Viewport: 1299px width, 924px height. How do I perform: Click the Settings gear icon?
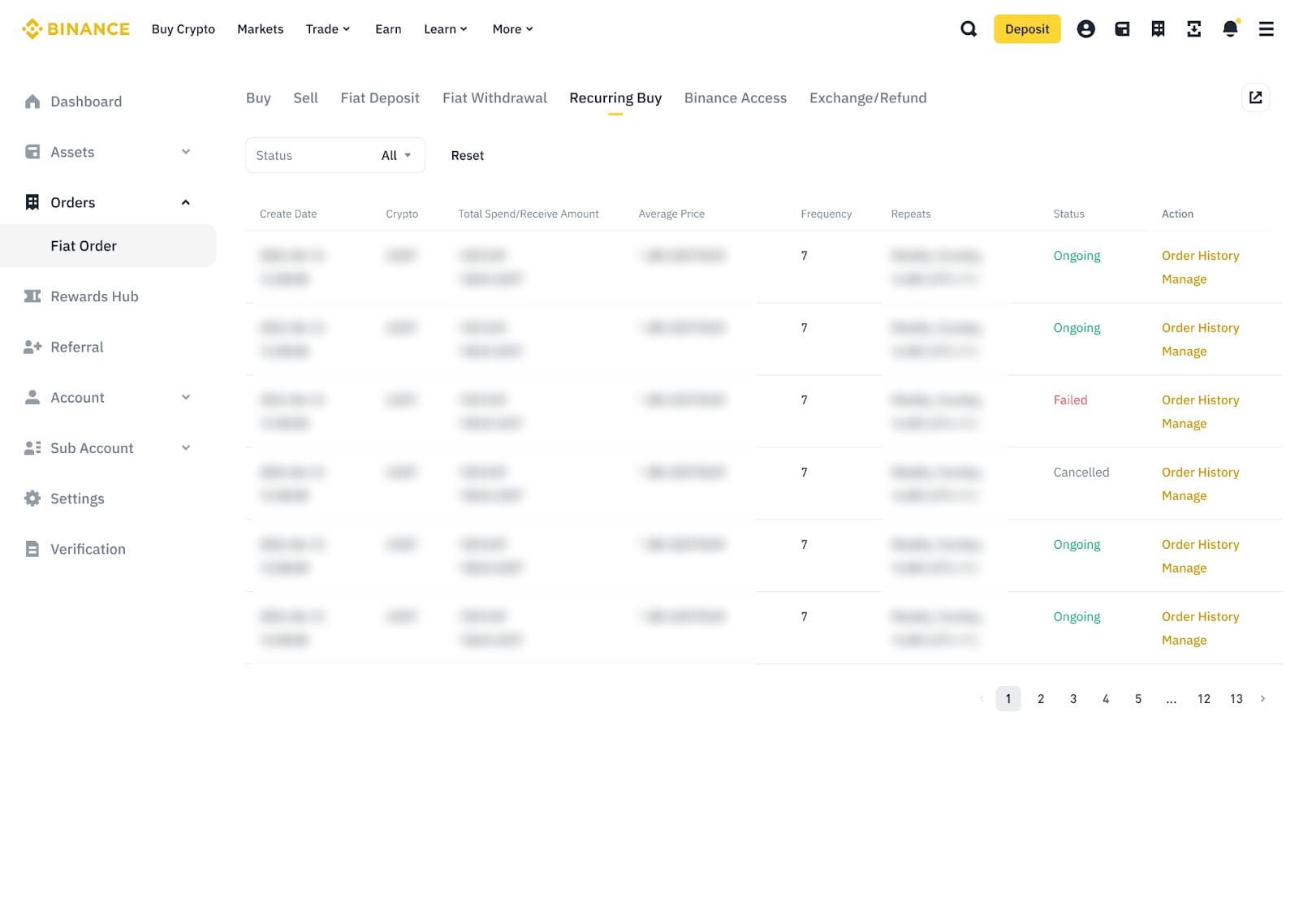click(x=32, y=499)
